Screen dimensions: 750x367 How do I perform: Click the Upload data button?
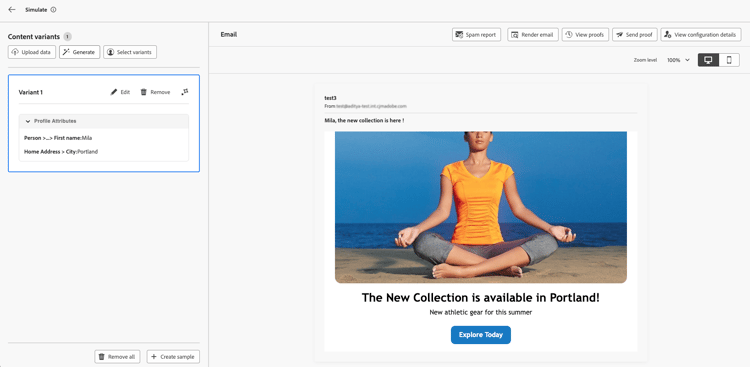click(32, 52)
